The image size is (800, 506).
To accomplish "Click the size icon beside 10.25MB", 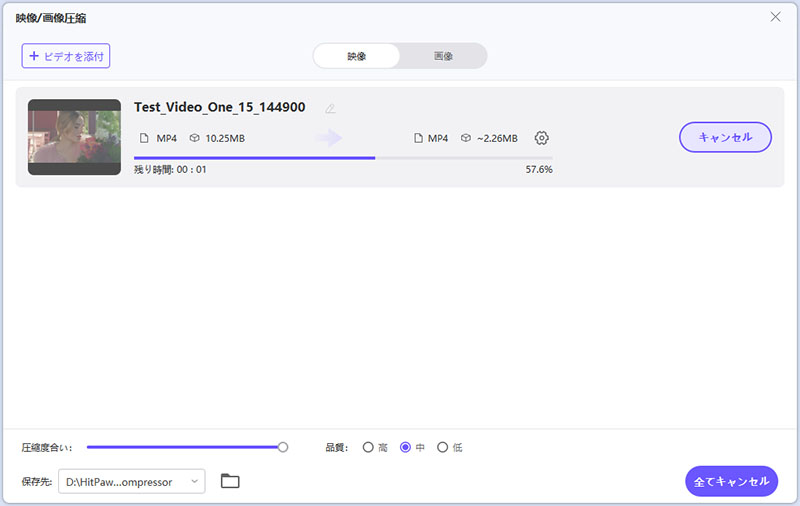I will (x=194, y=138).
